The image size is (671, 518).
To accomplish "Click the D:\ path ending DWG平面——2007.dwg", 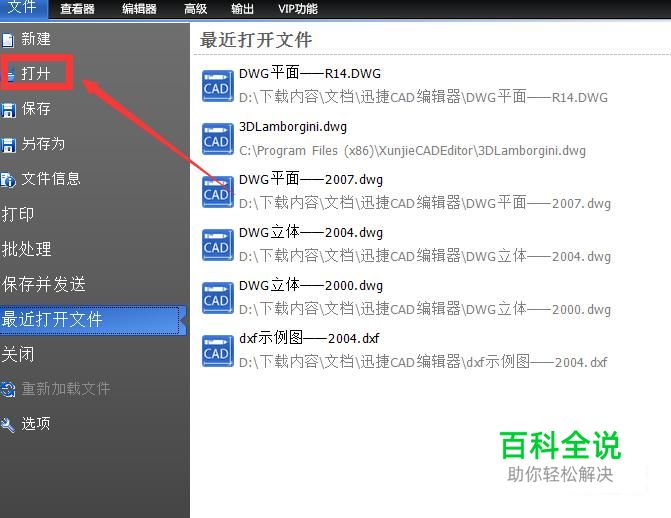I will coord(425,203).
